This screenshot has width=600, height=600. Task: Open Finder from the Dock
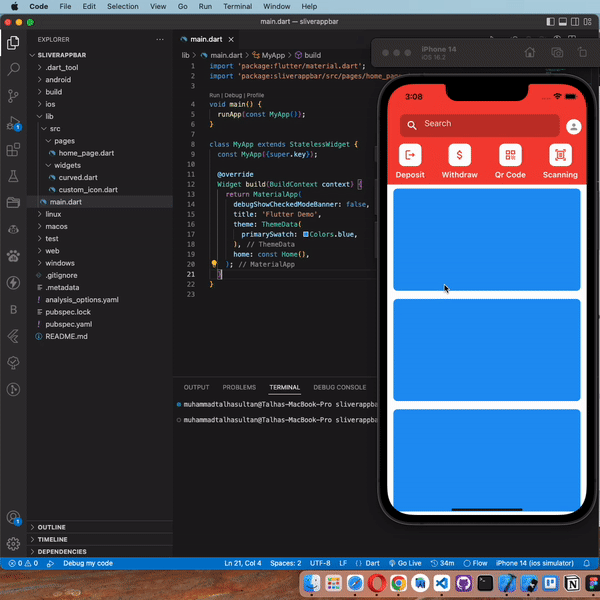pyautogui.click(x=312, y=583)
